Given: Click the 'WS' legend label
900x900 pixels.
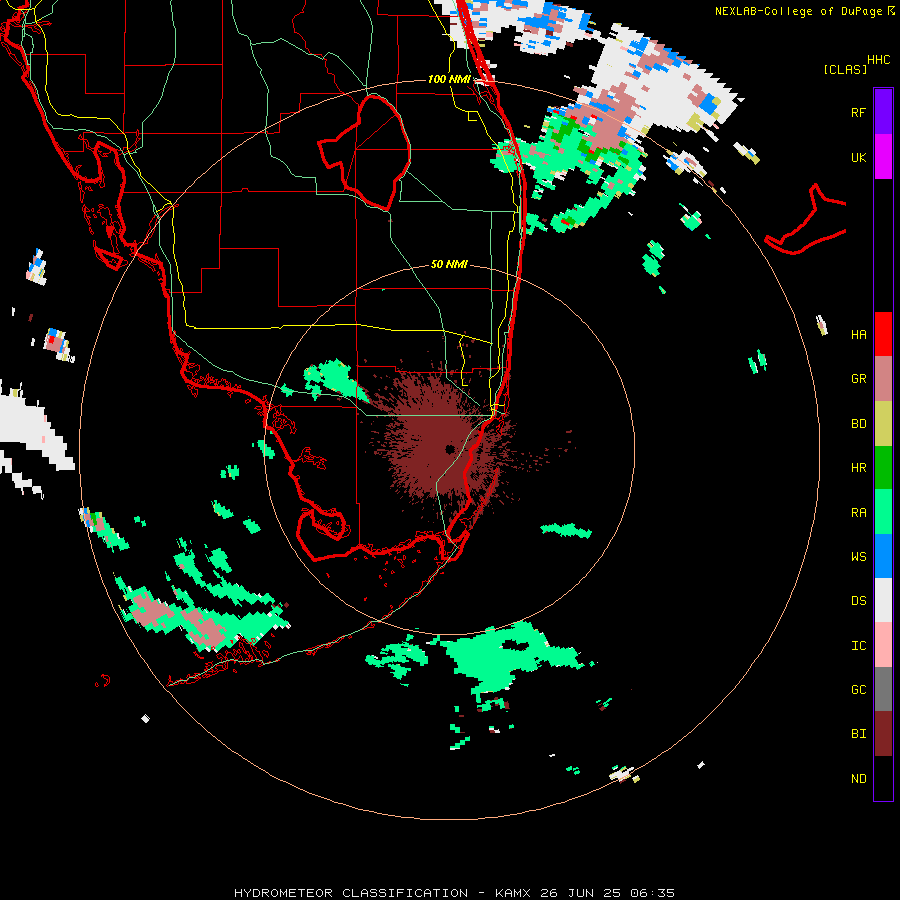Looking at the screenshot, I should point(858,556).
